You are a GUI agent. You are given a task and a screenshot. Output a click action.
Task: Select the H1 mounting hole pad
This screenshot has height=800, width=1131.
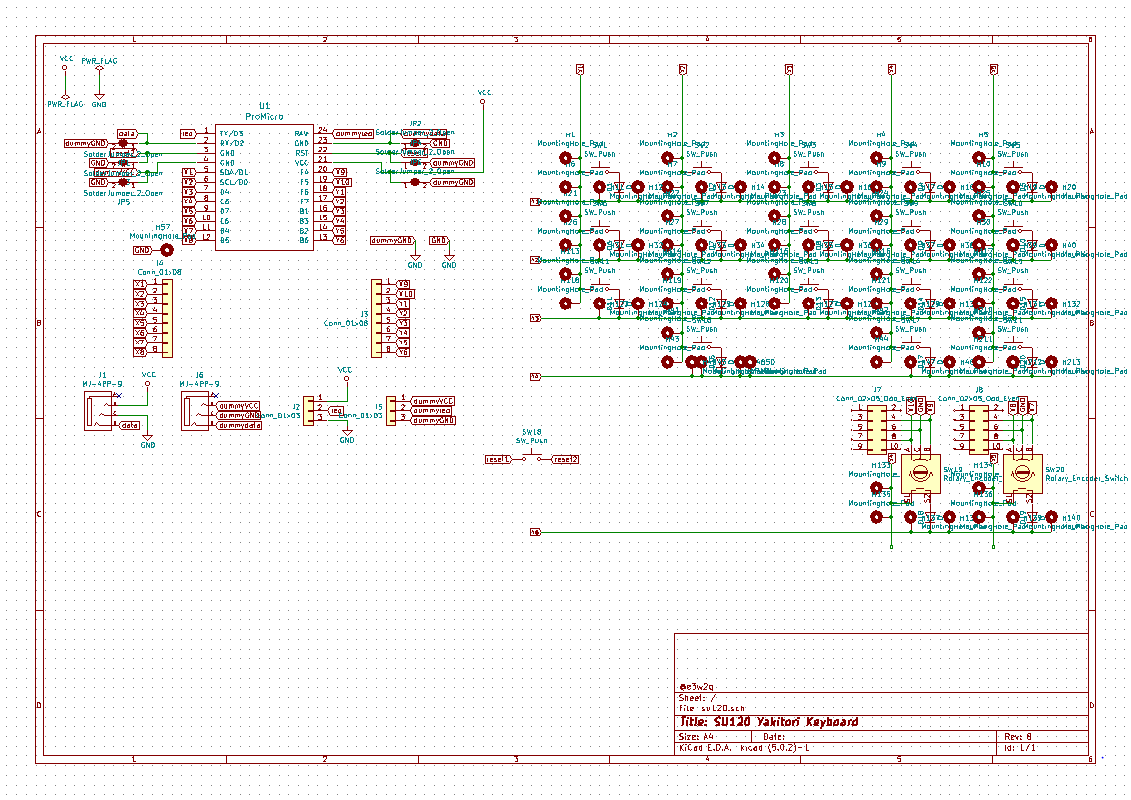pos(566,158)
